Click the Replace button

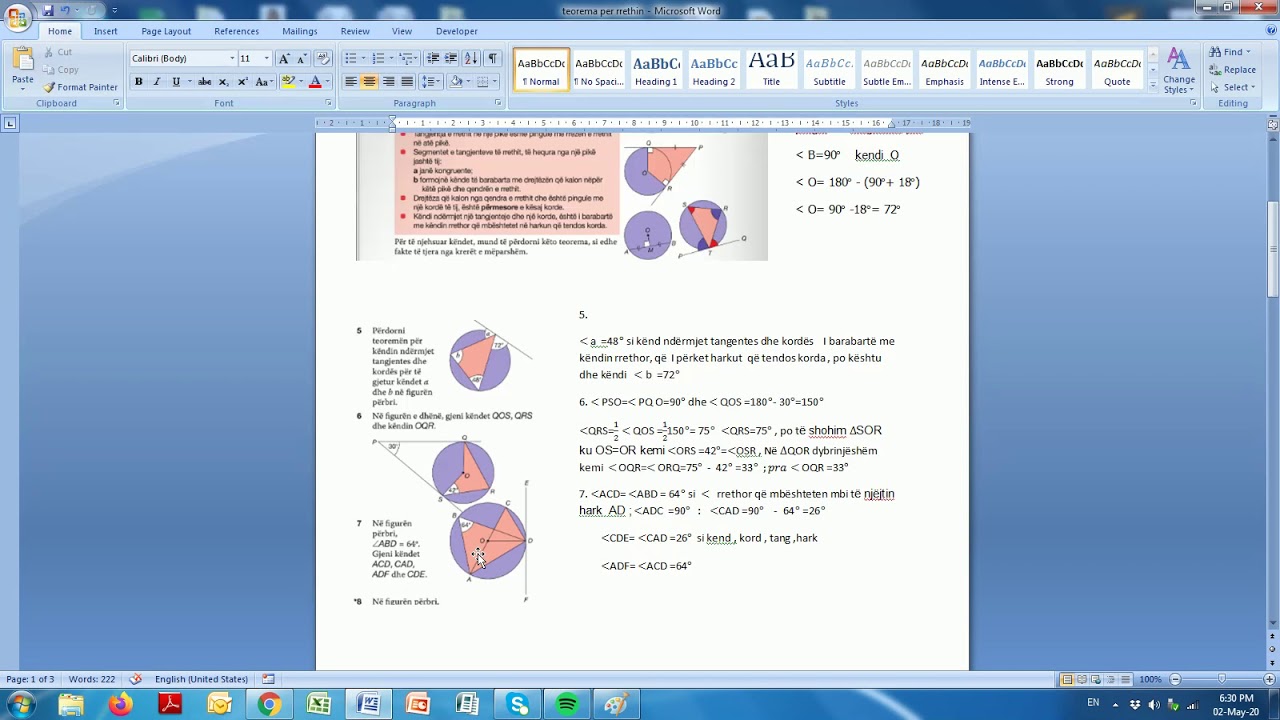(1232, 69)
